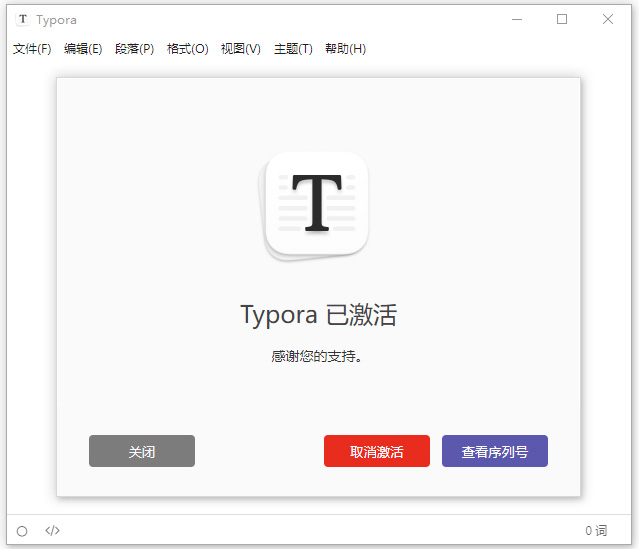639x549 pixels.
Task: Open the 格式(O) menu
Action: [x=187, y=49]
